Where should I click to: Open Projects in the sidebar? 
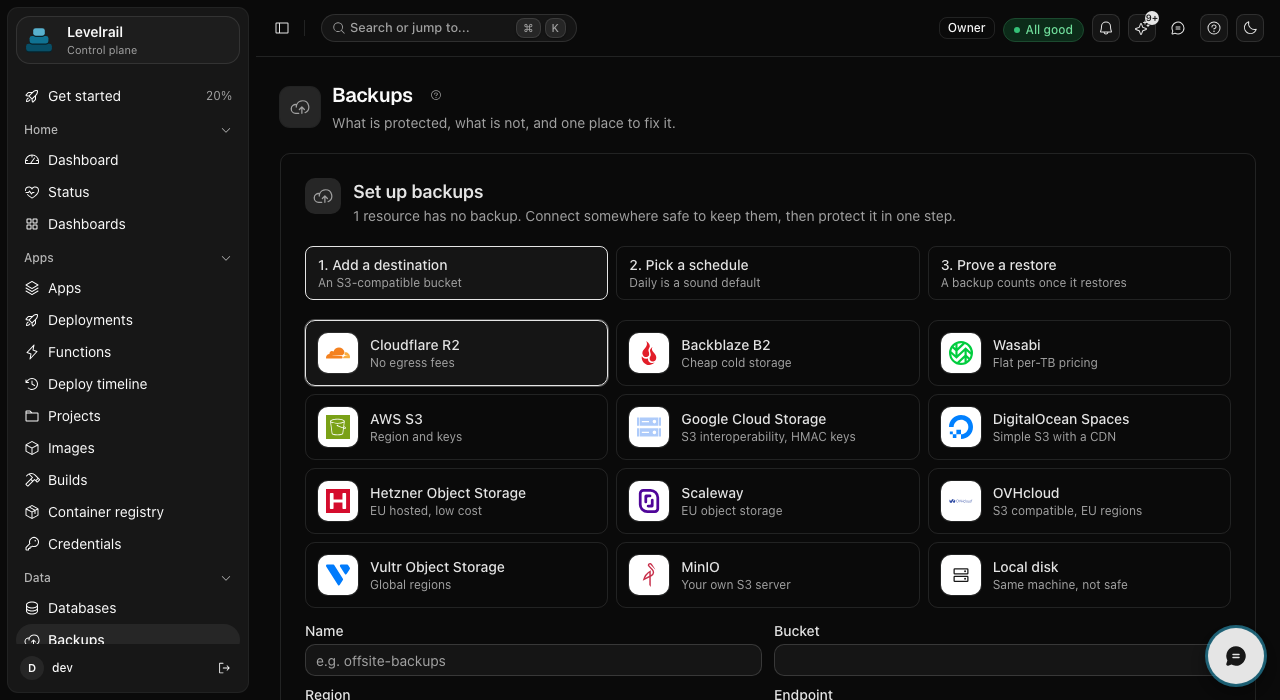pyautogui.click(x=128, y=416)
